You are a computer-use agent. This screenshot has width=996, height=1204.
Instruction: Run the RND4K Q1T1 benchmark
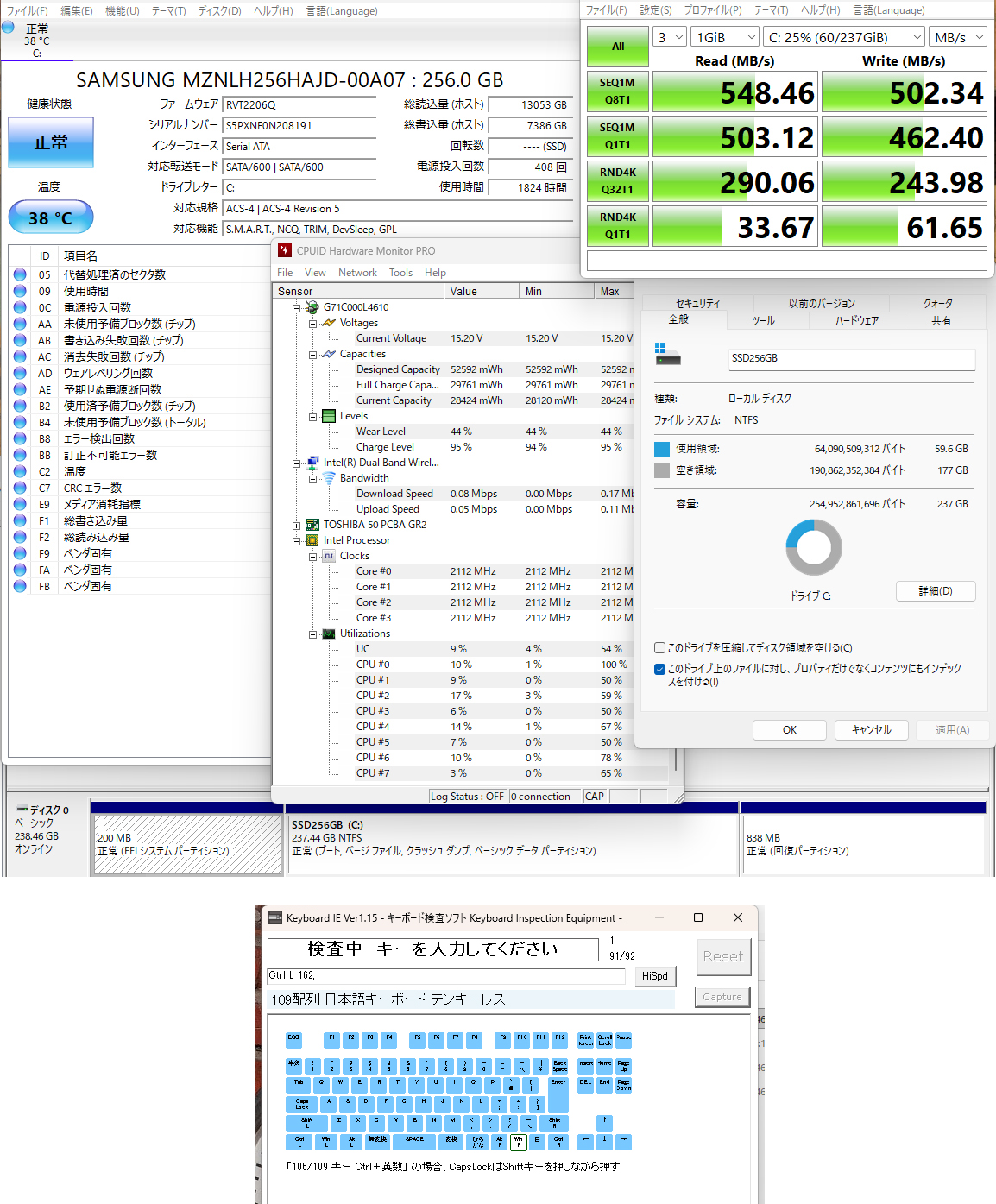point(617,226)
